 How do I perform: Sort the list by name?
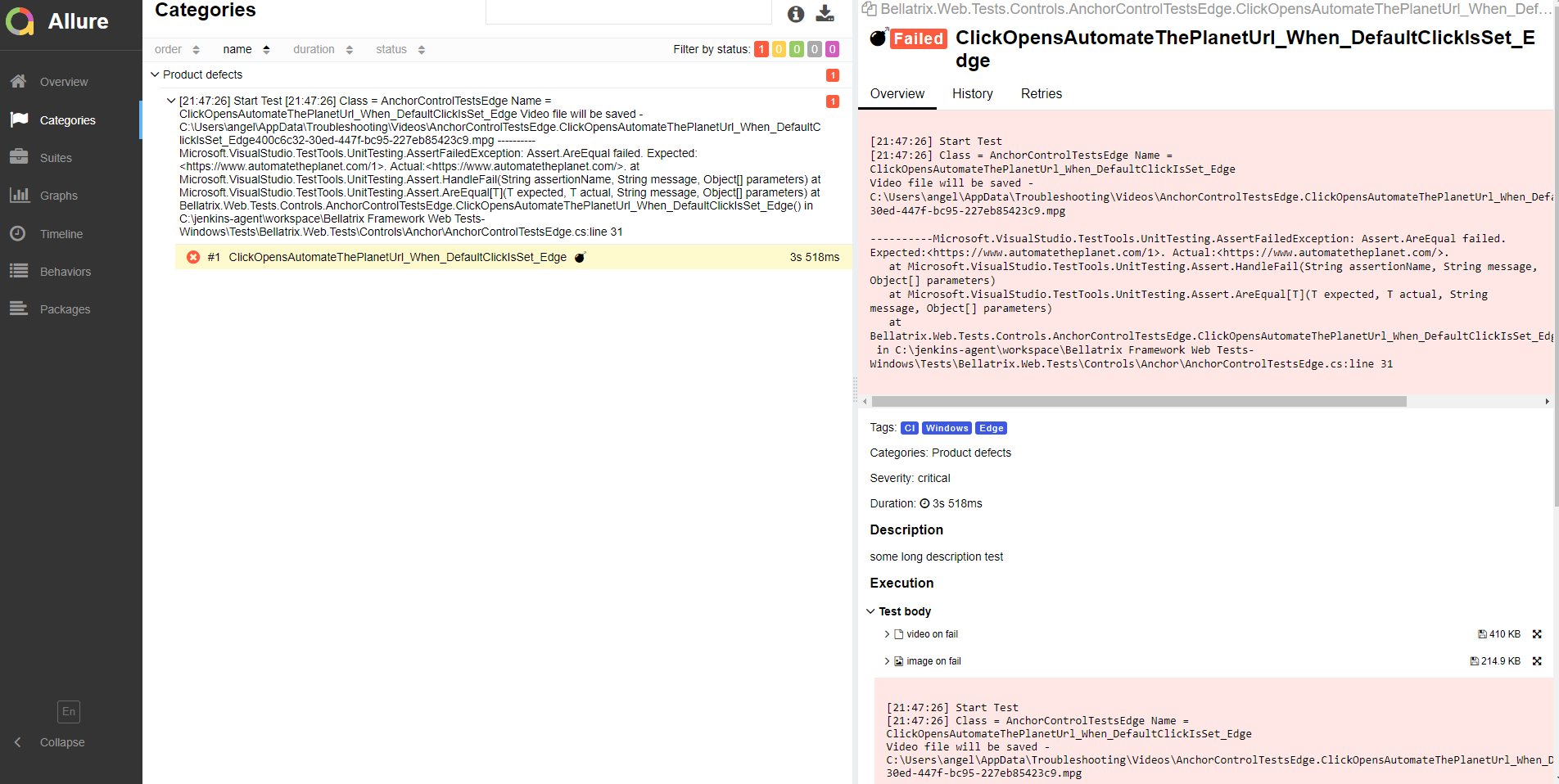[x=246, y=50]
